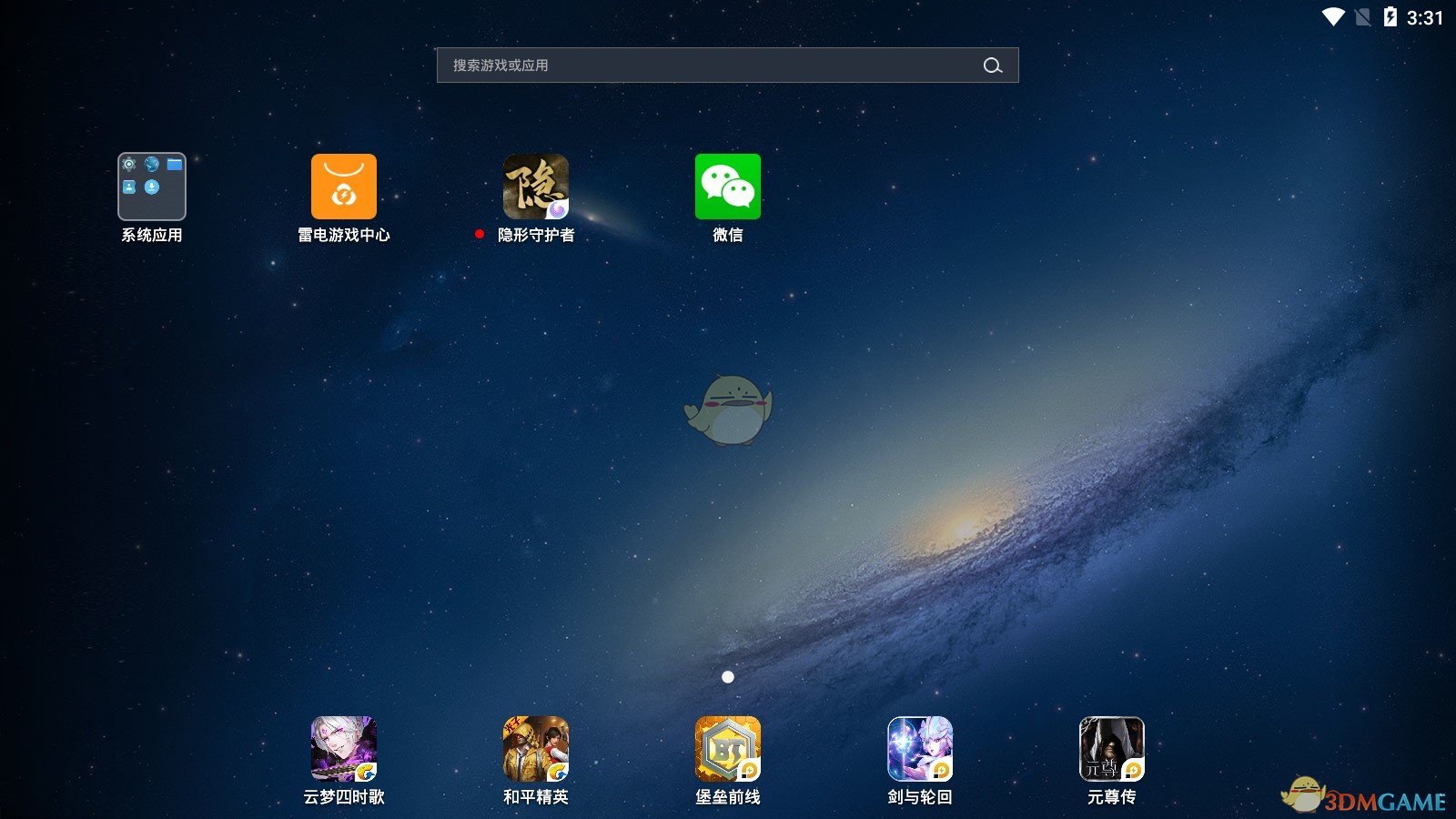This screenshot has width=1456, height=819.
Task: Launch the 微信 WeChat app
Action: (727, 186)
